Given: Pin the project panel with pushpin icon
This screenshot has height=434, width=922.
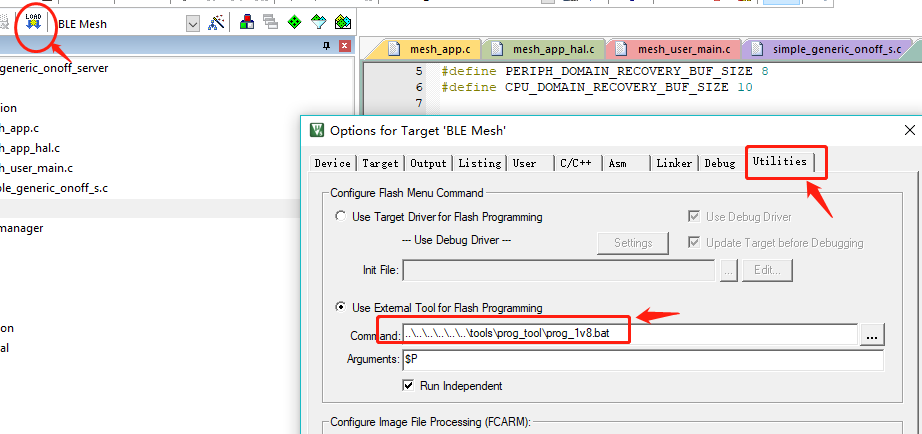Looking at the screenshot, I should [x=327, y=46].
